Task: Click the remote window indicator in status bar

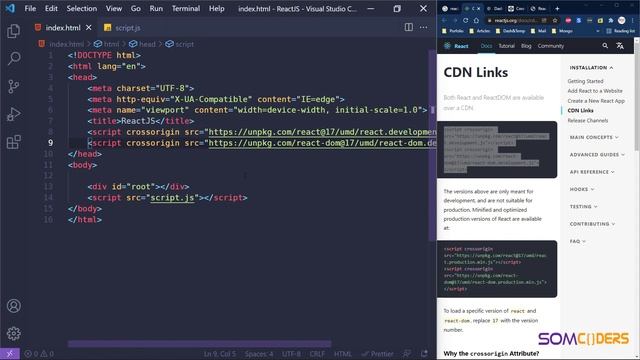Action: coord(9,353)
